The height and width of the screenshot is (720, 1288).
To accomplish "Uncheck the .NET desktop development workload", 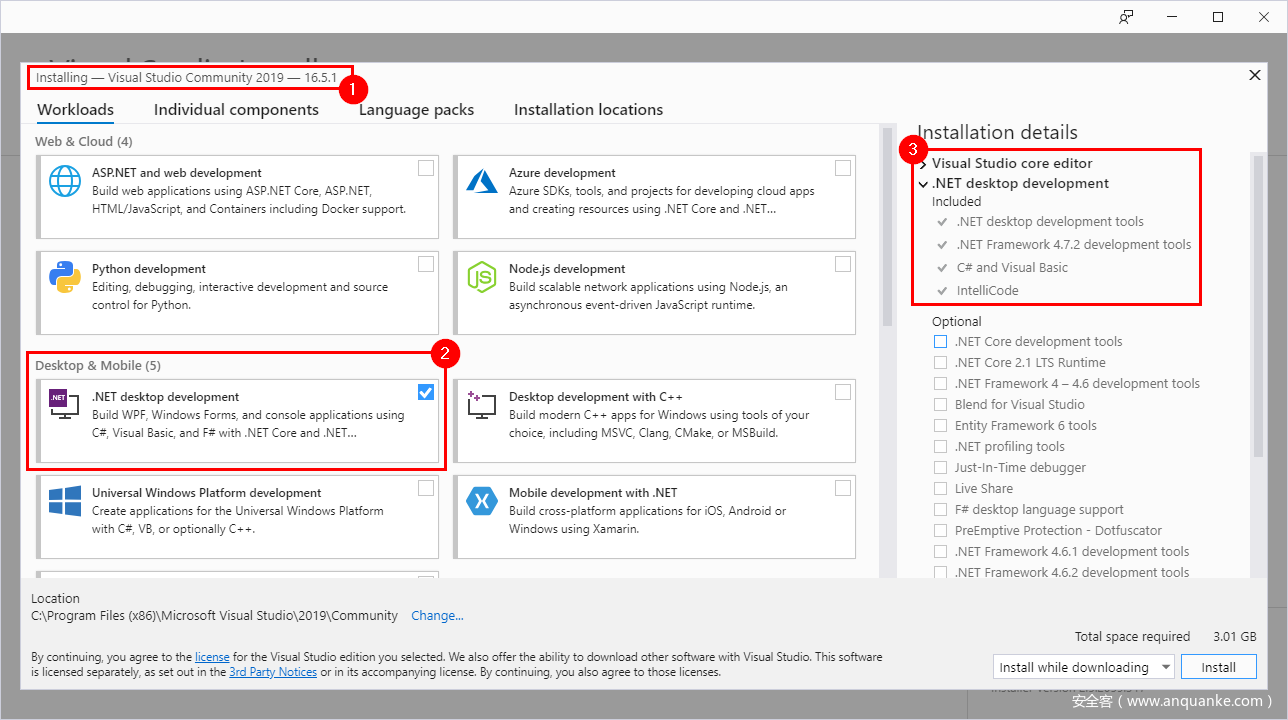I will 426,392.
